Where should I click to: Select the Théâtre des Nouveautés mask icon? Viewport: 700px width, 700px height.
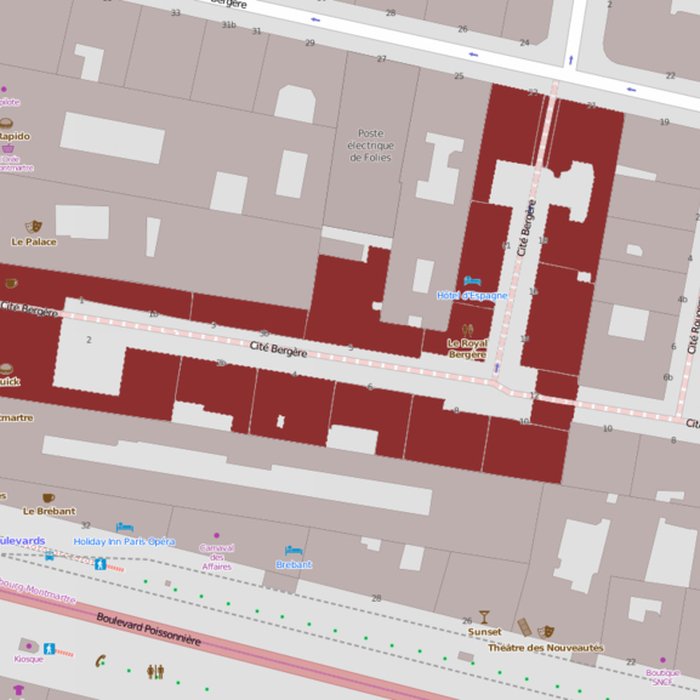pyautogui.click(x=546, y=632)
